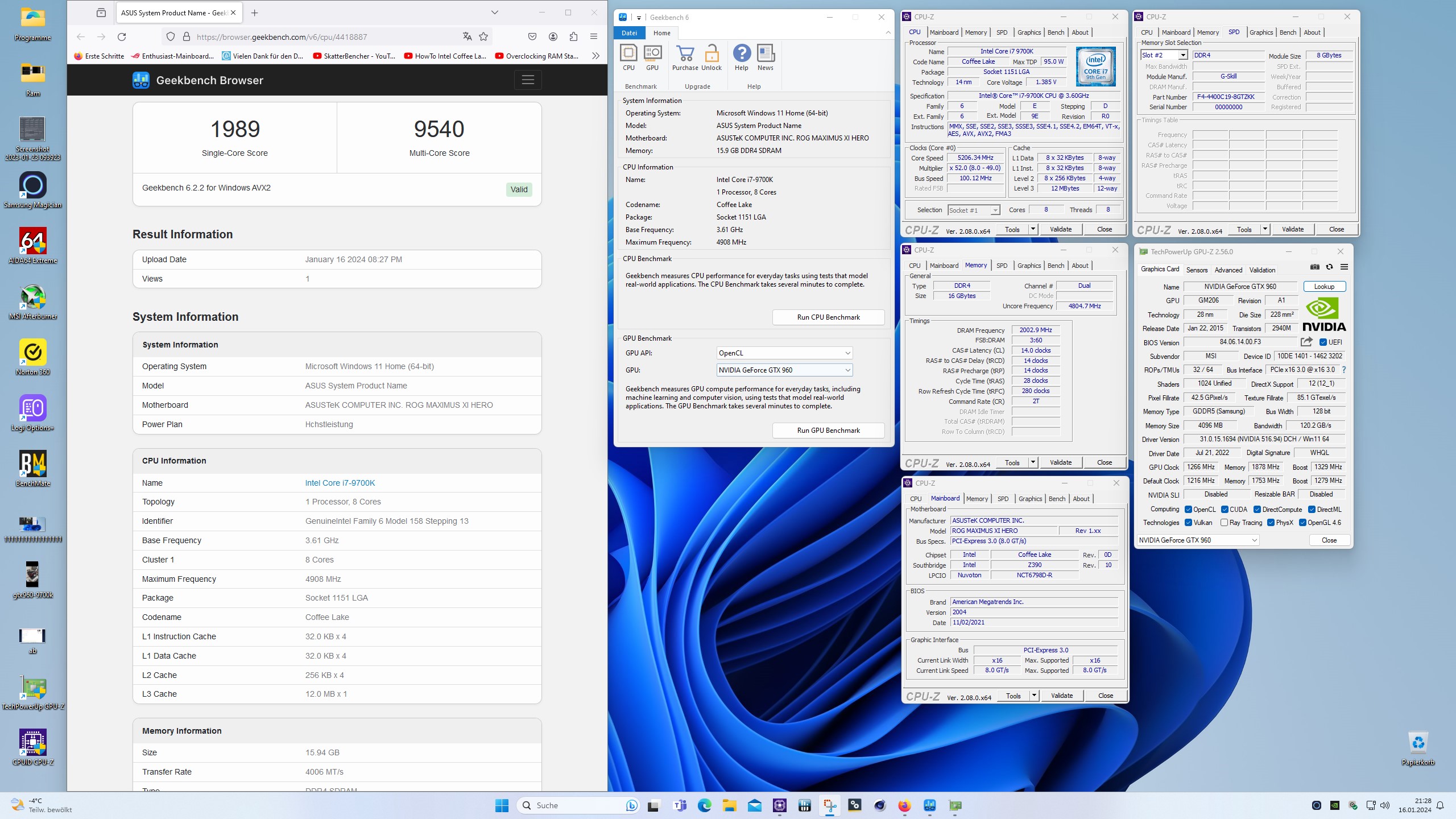Take a GPU-Z screenshot with the camera icon

1314,267
